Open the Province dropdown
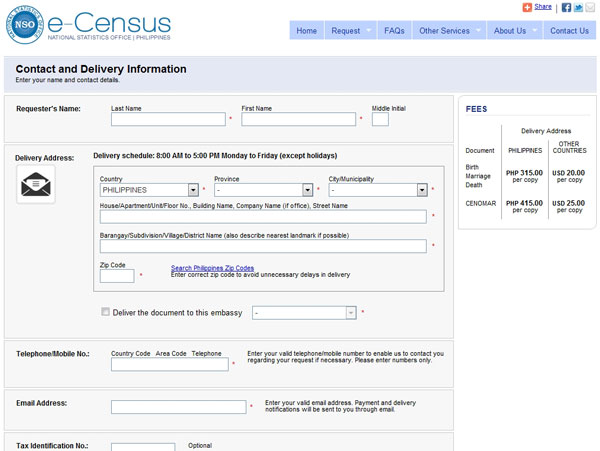This screenshot has height=451, width=600. pyautogui.click(x=263, y=190)
